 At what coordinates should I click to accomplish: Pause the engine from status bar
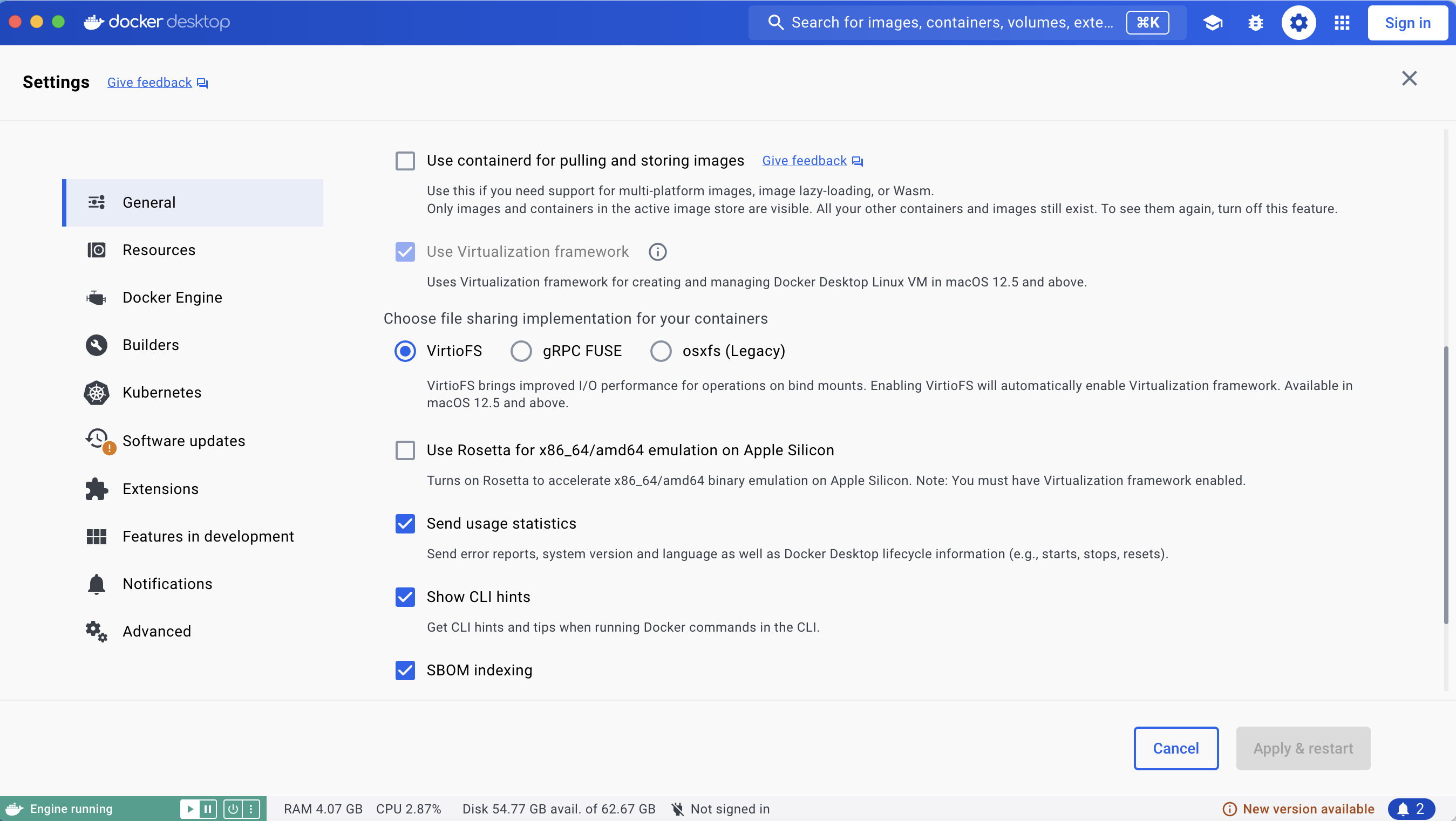coord(207,809)
